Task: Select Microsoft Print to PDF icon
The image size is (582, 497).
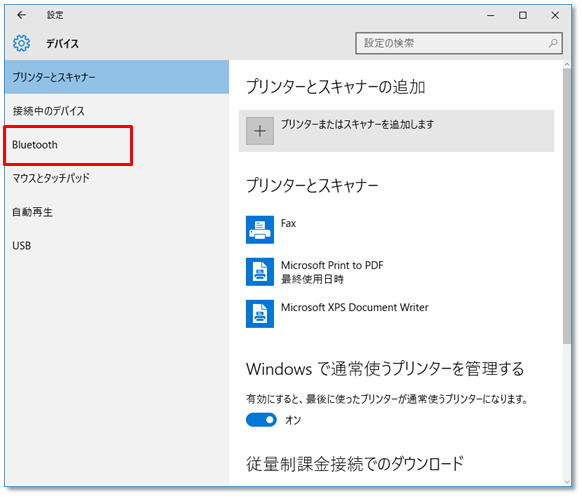Action: coord(260,272)
